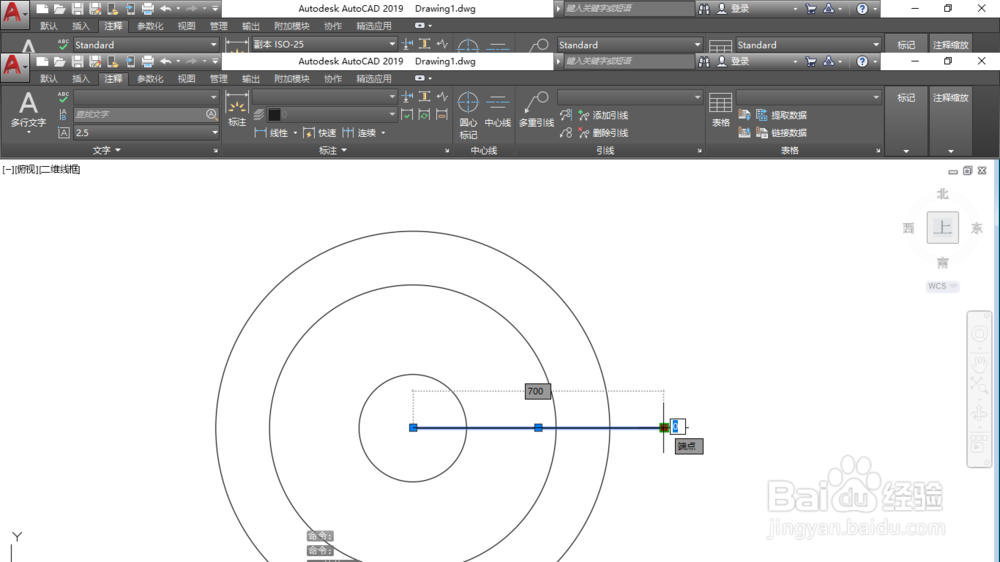Switch to the 默认 tab in front window
This screenshot has width=1000, height=562.
(48, 78)
